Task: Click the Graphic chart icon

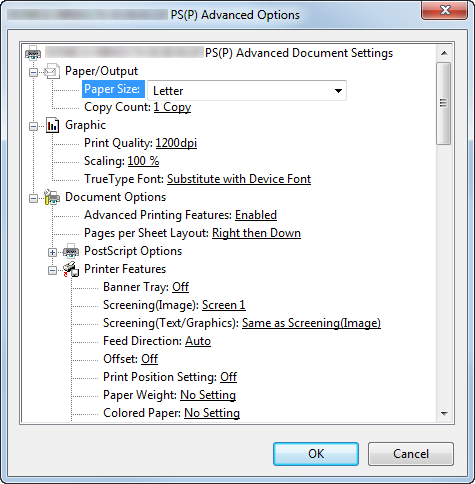Action: pyautogui.click(x=52, y=125)
